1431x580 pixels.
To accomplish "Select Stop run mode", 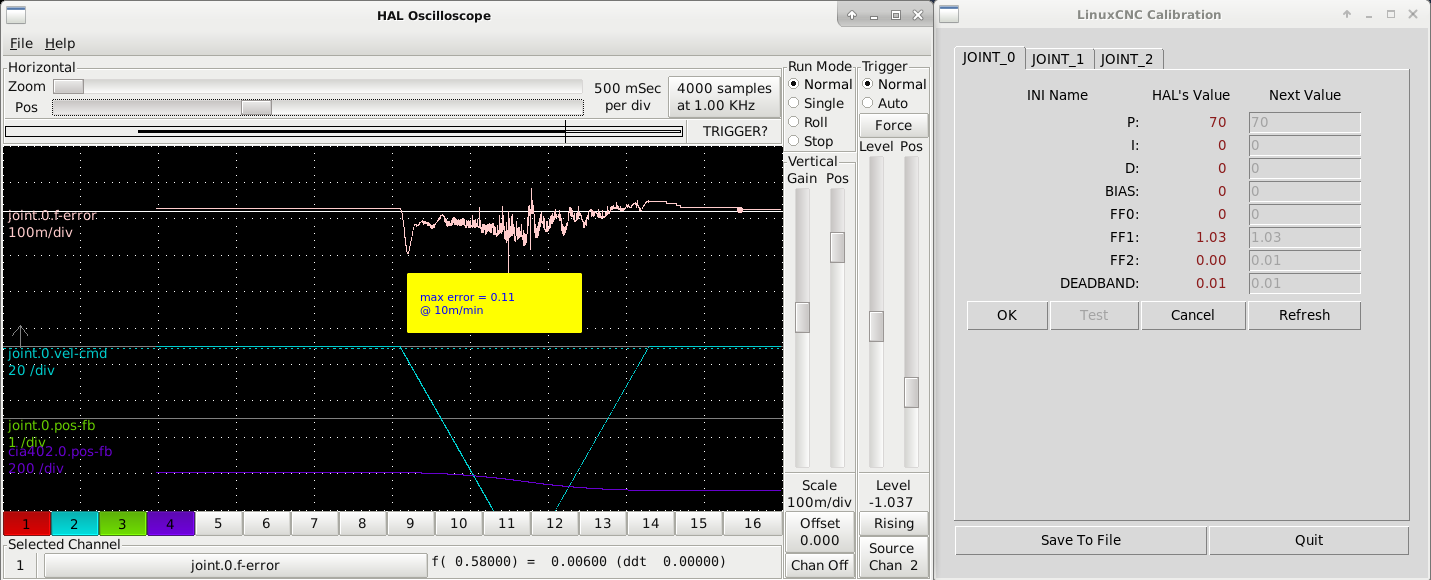I will (x=810, y=141).
